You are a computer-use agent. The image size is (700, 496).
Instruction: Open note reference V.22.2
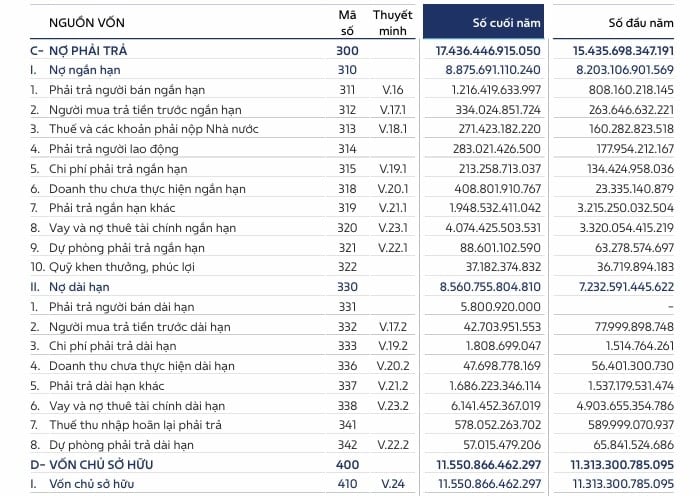pos(392,444)
